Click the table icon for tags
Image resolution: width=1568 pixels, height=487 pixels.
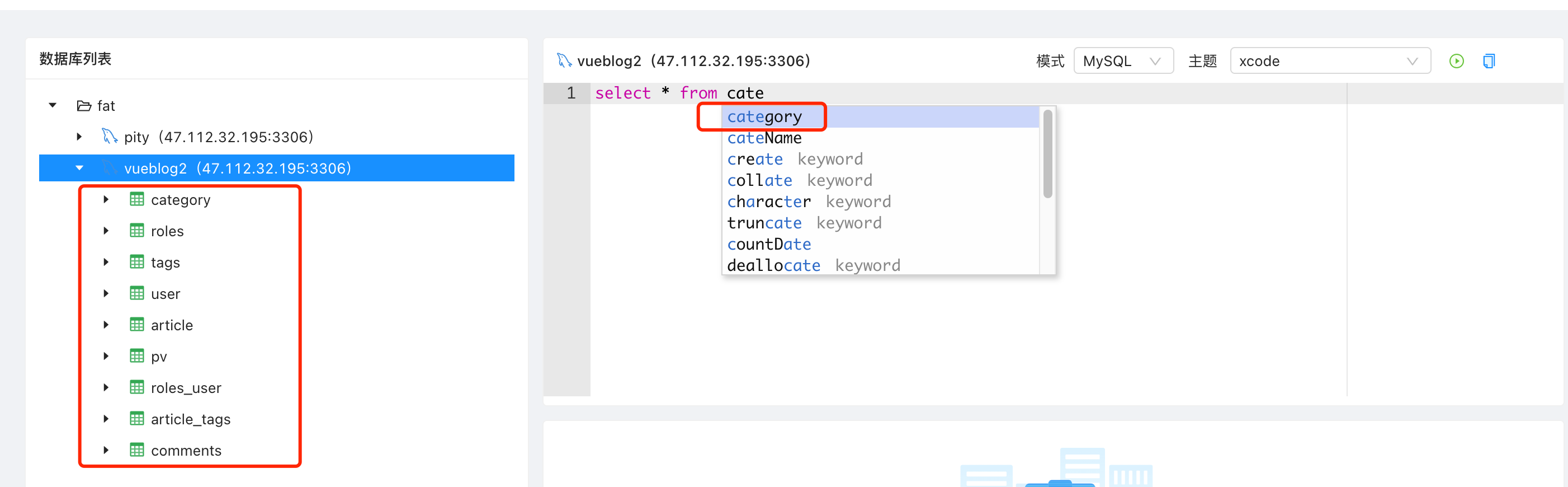click(137, 262)
